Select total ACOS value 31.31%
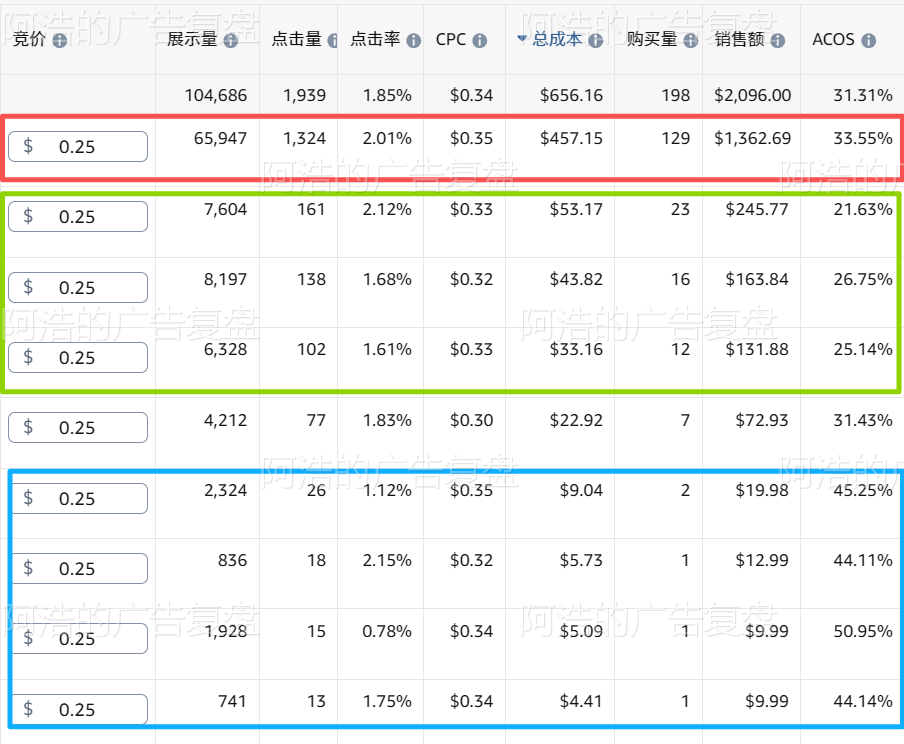The image size is (904, 744). (863, 95)
